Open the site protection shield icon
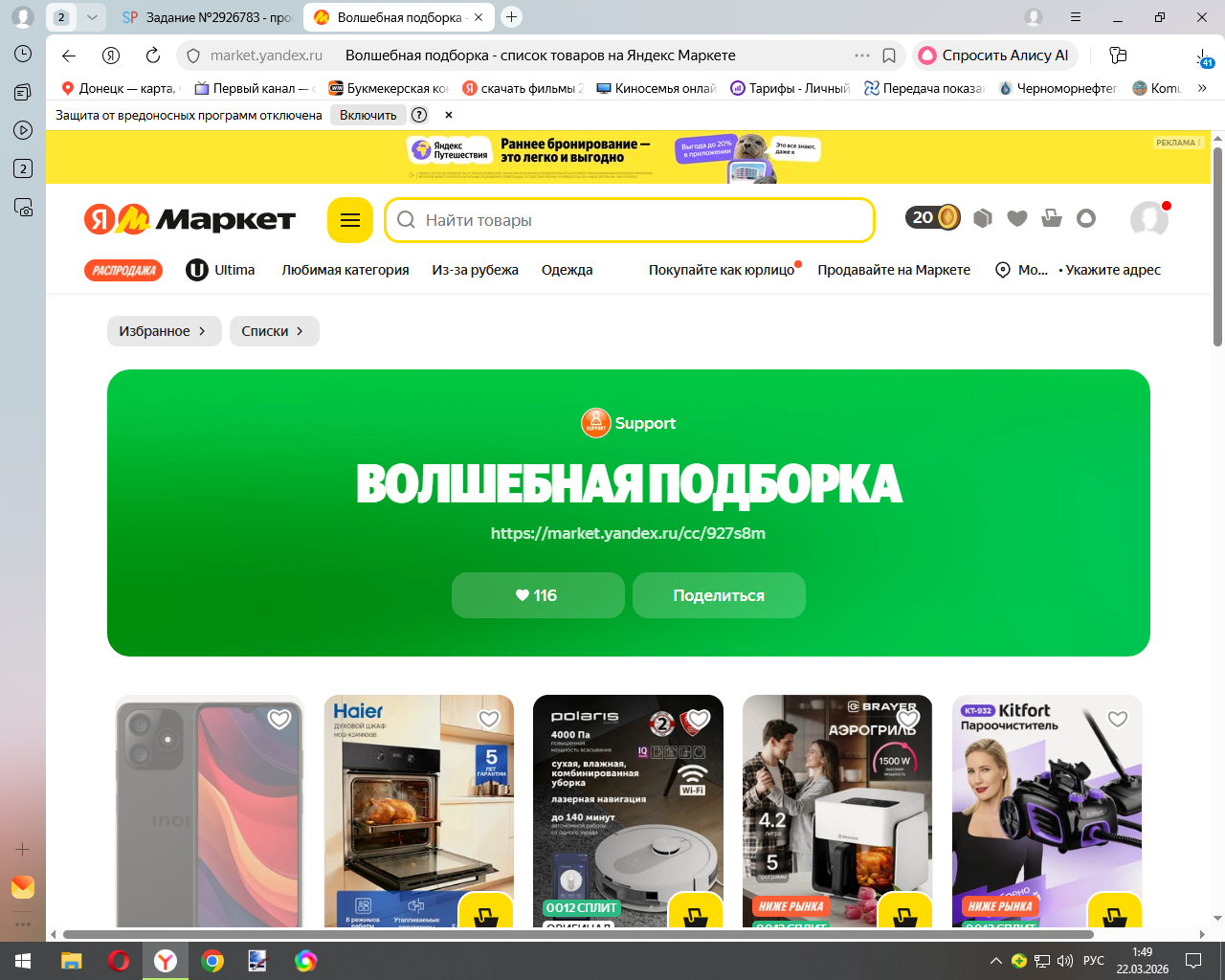The image size is (1225, 980). [193, 56]
